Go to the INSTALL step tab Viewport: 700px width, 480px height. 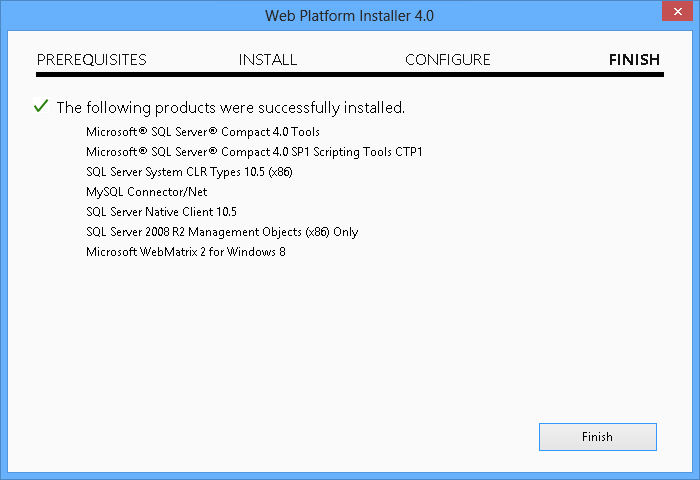point(268,60)
